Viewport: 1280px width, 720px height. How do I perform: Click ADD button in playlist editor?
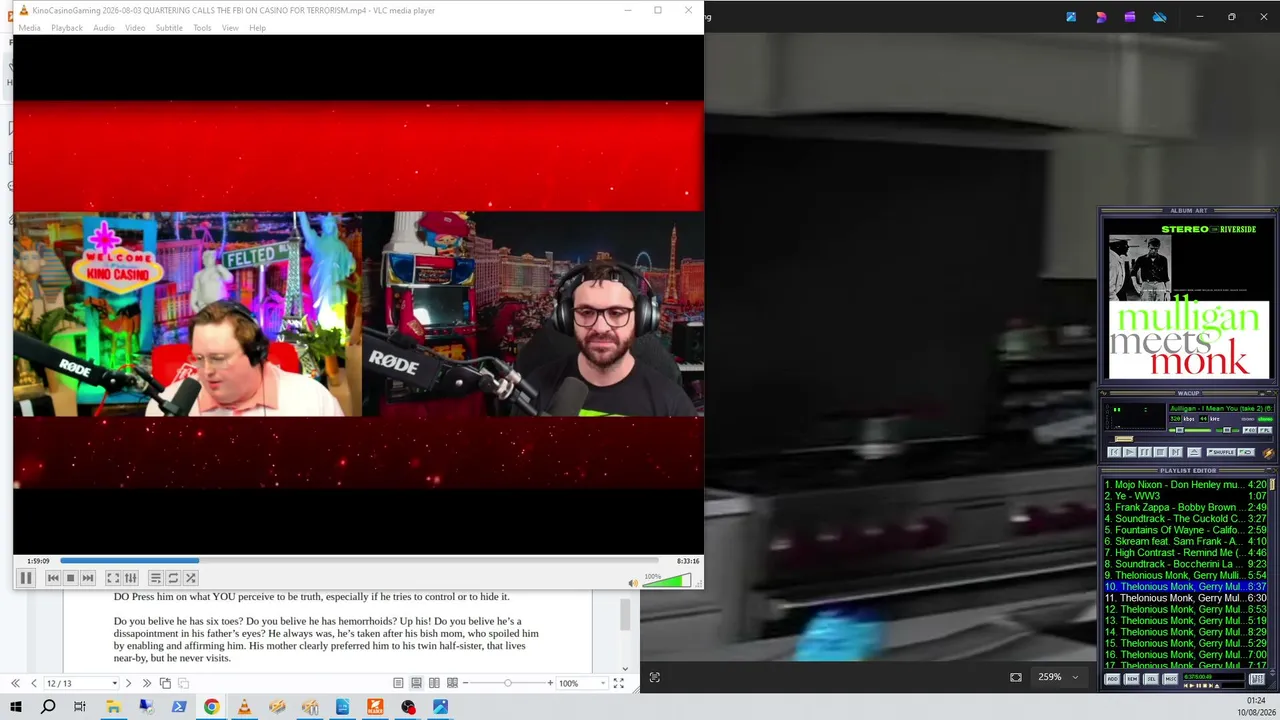point(1112,679)
